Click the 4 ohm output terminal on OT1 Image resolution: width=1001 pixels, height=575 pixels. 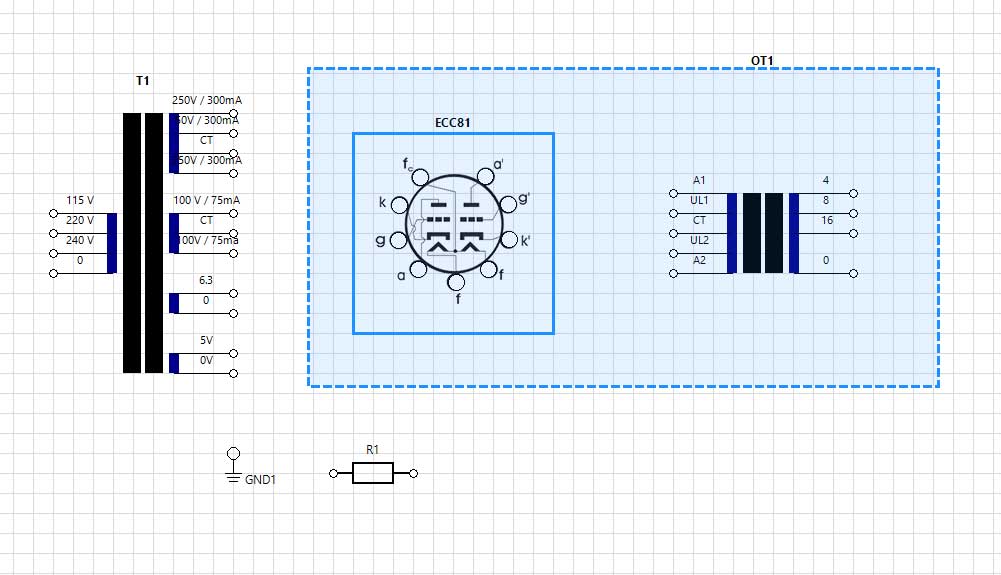coord(853,193)
